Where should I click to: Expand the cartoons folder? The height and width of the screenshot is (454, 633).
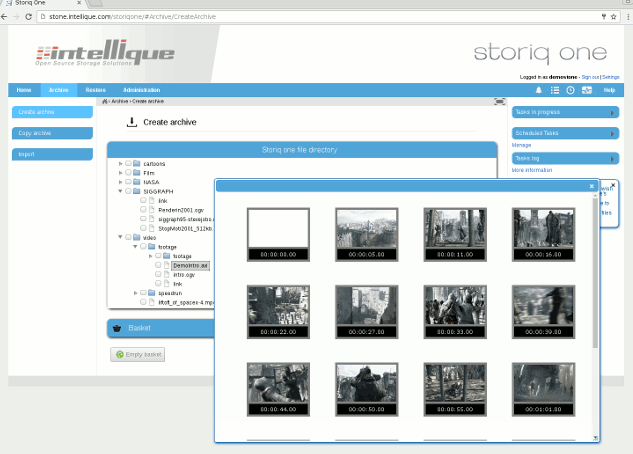[x=120, y=163]
